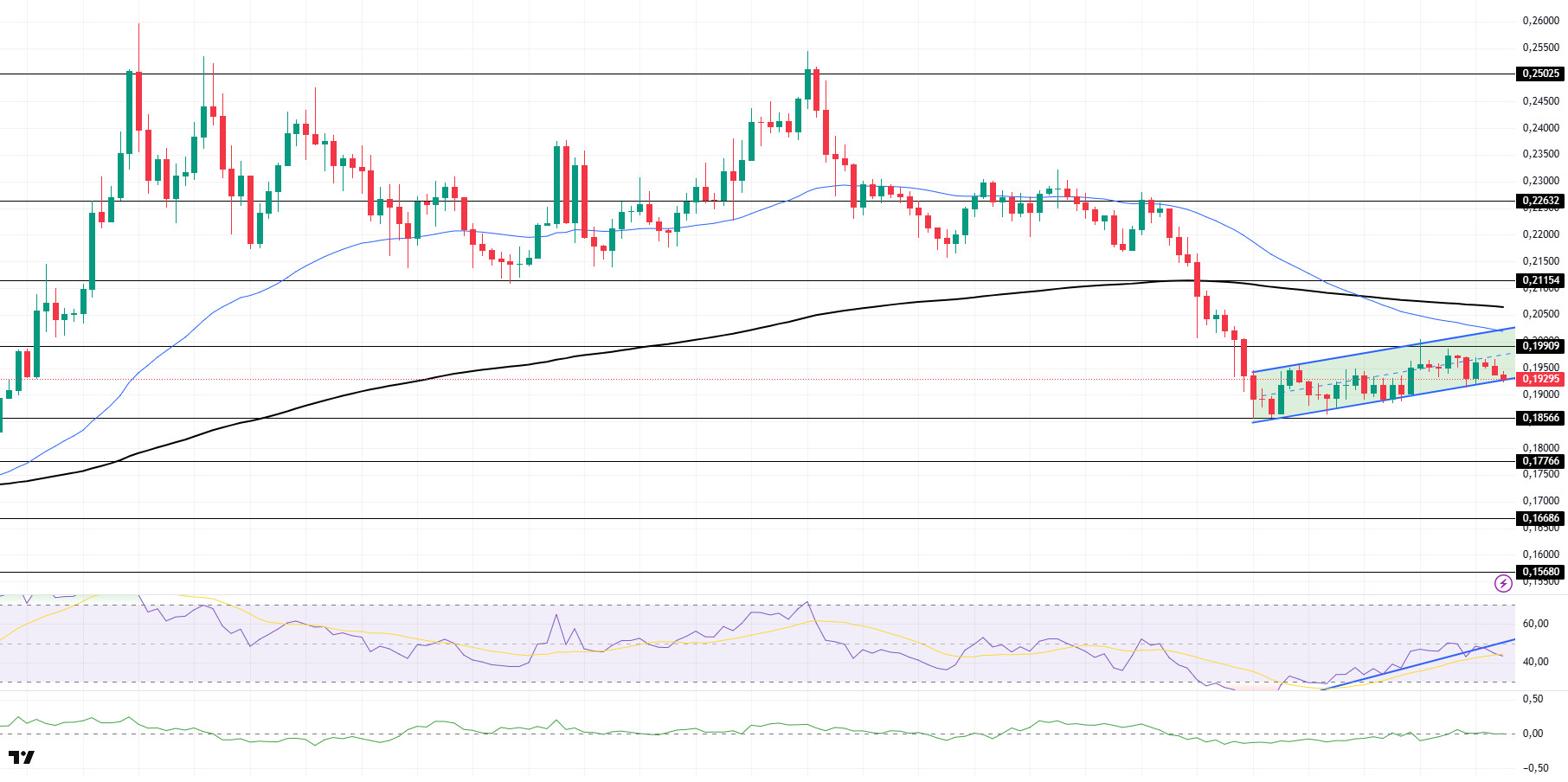The image size is (1568, 782).
Task: Select the 0,22632 horizontal level label
Action: tap(1540, 201)
